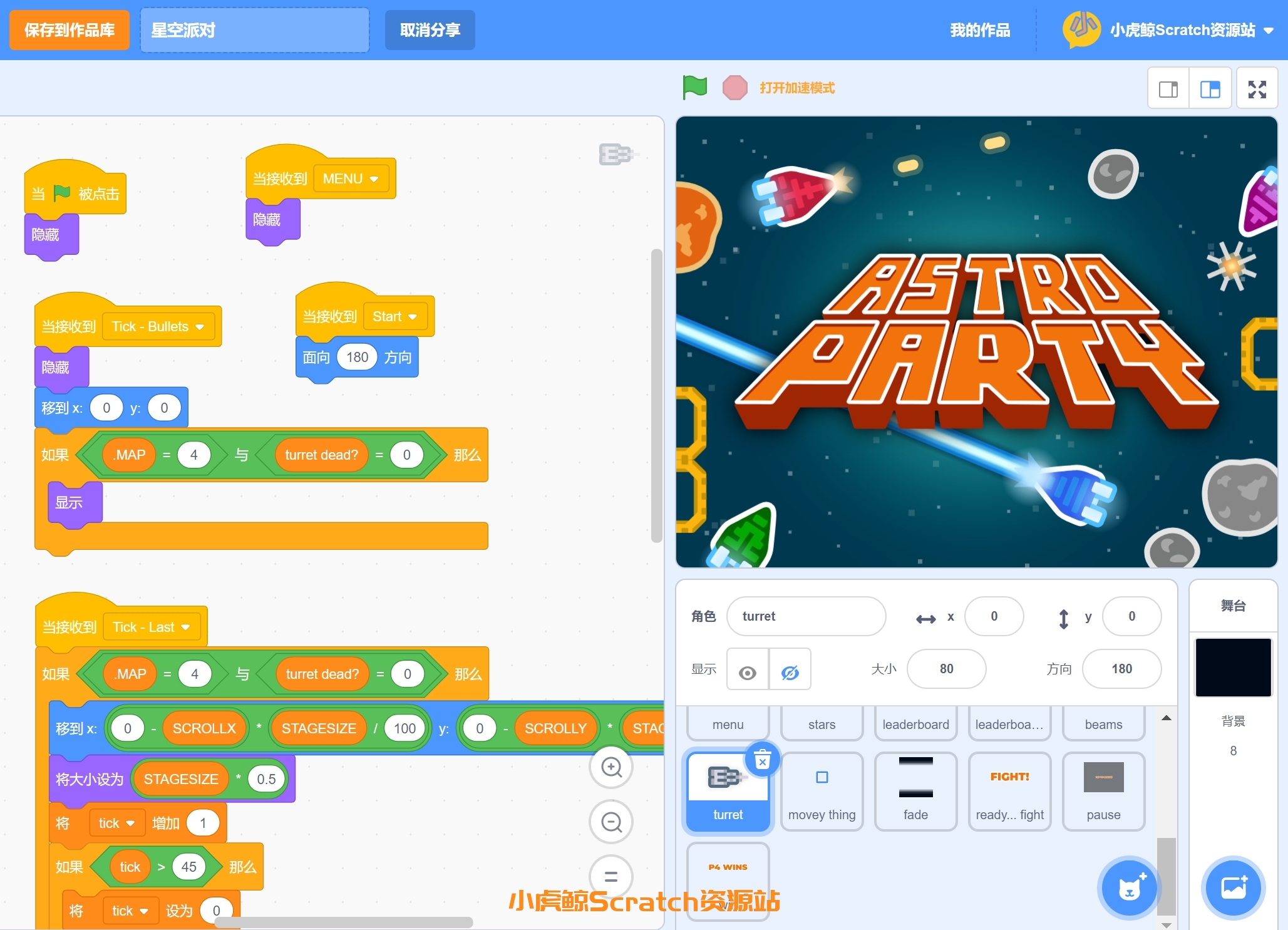The image size is (1288, 930).
Task: Edit the sprite size field 80
Action: pos(947,669)
